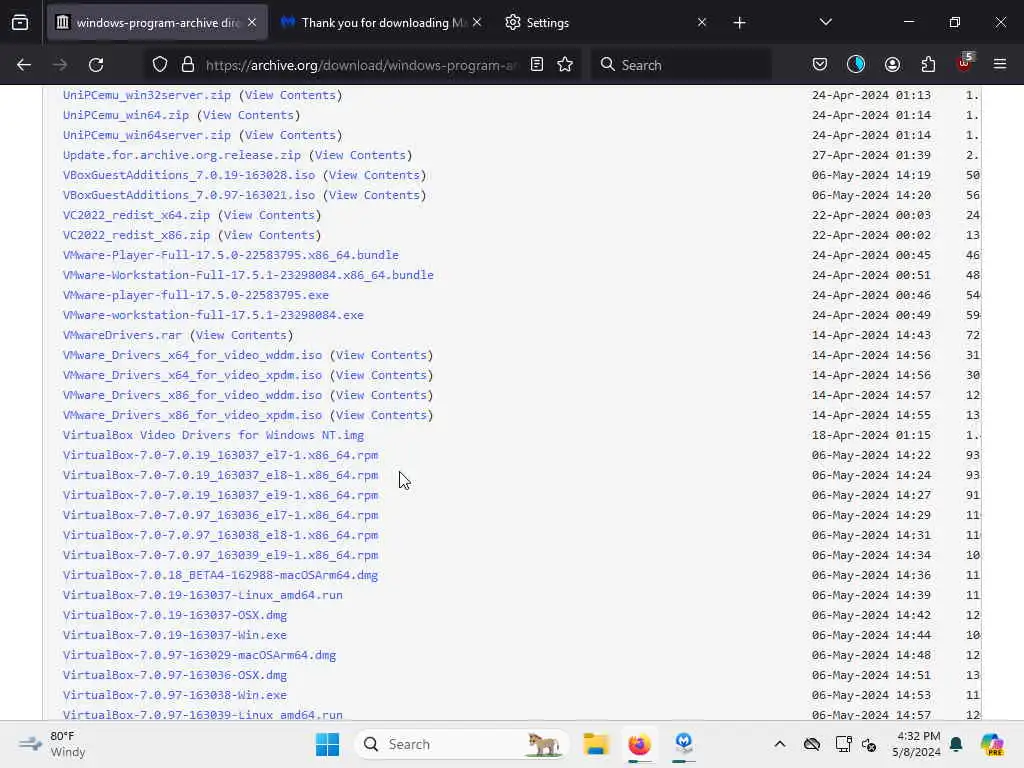Download Update.for.archive.org.release.zip
Screen dimensions: 1024x768
182,155
